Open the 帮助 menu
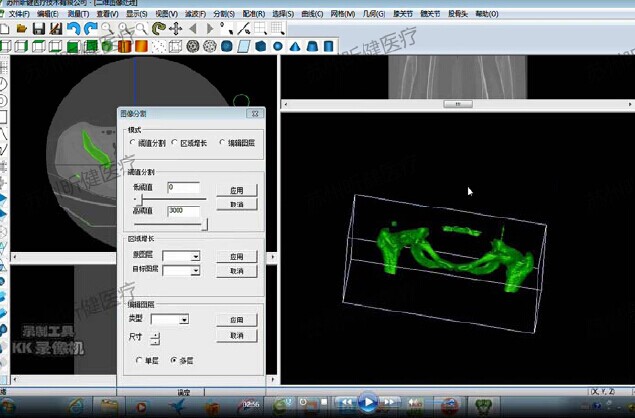 tap(487, 13)
